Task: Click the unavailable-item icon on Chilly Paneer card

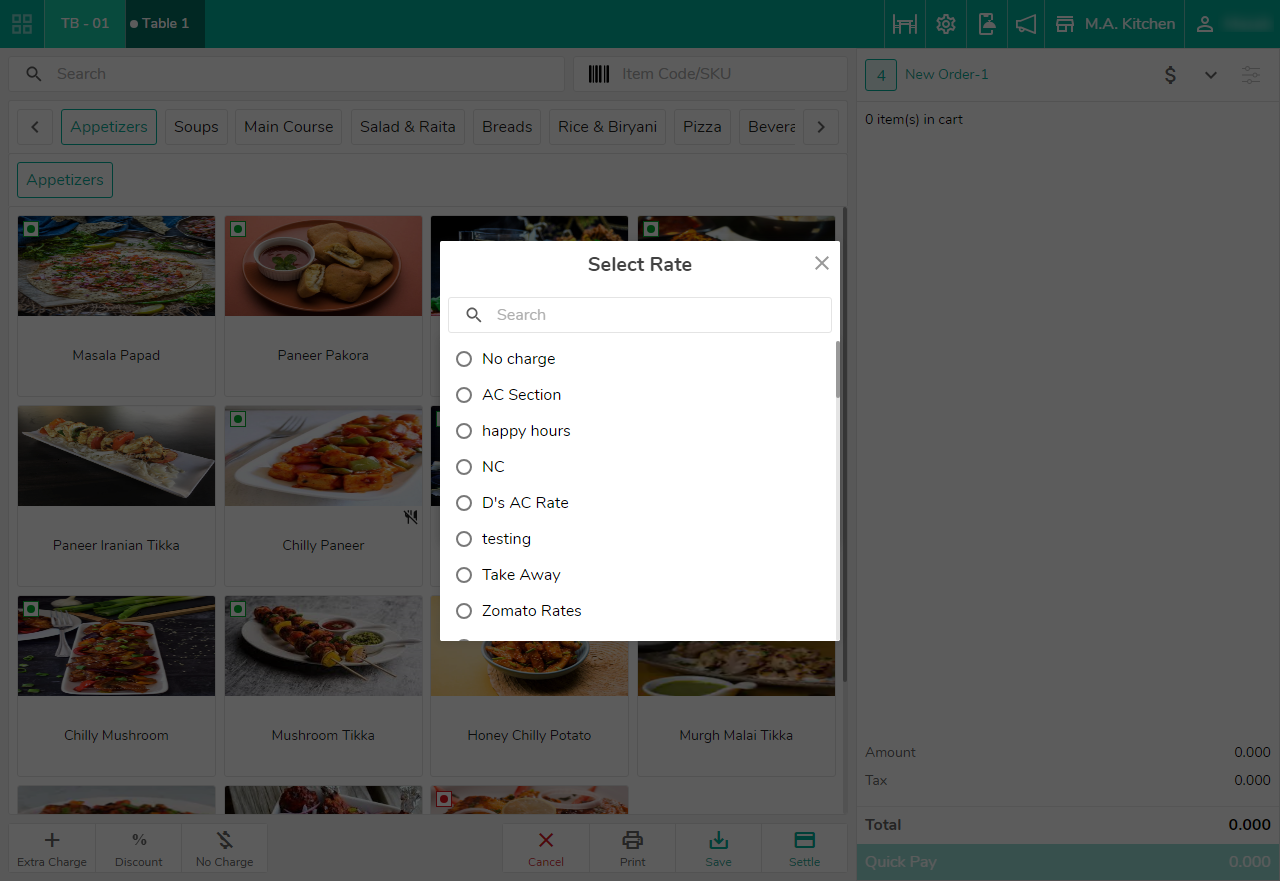Action: 411,517
